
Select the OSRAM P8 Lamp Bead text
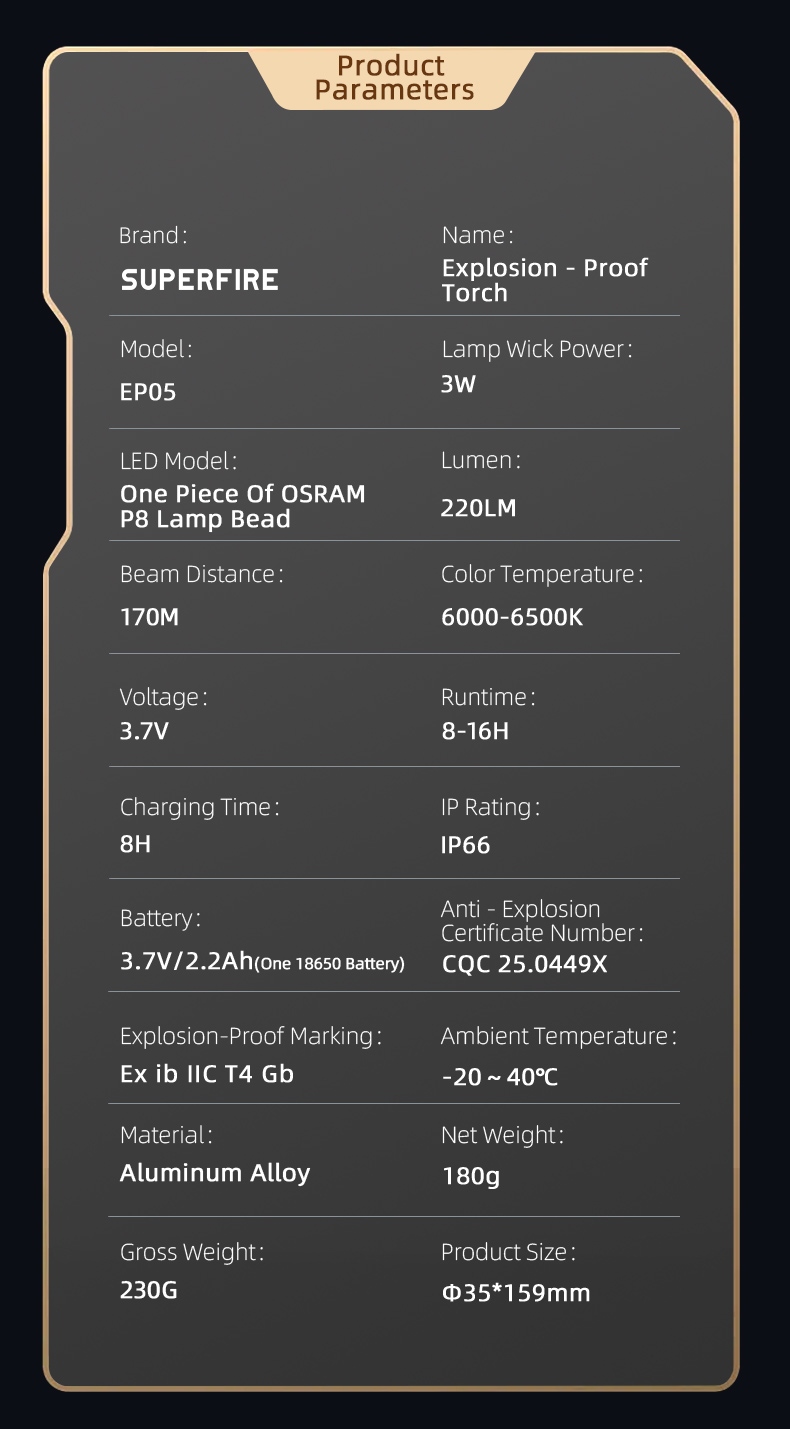pos(243,506)
